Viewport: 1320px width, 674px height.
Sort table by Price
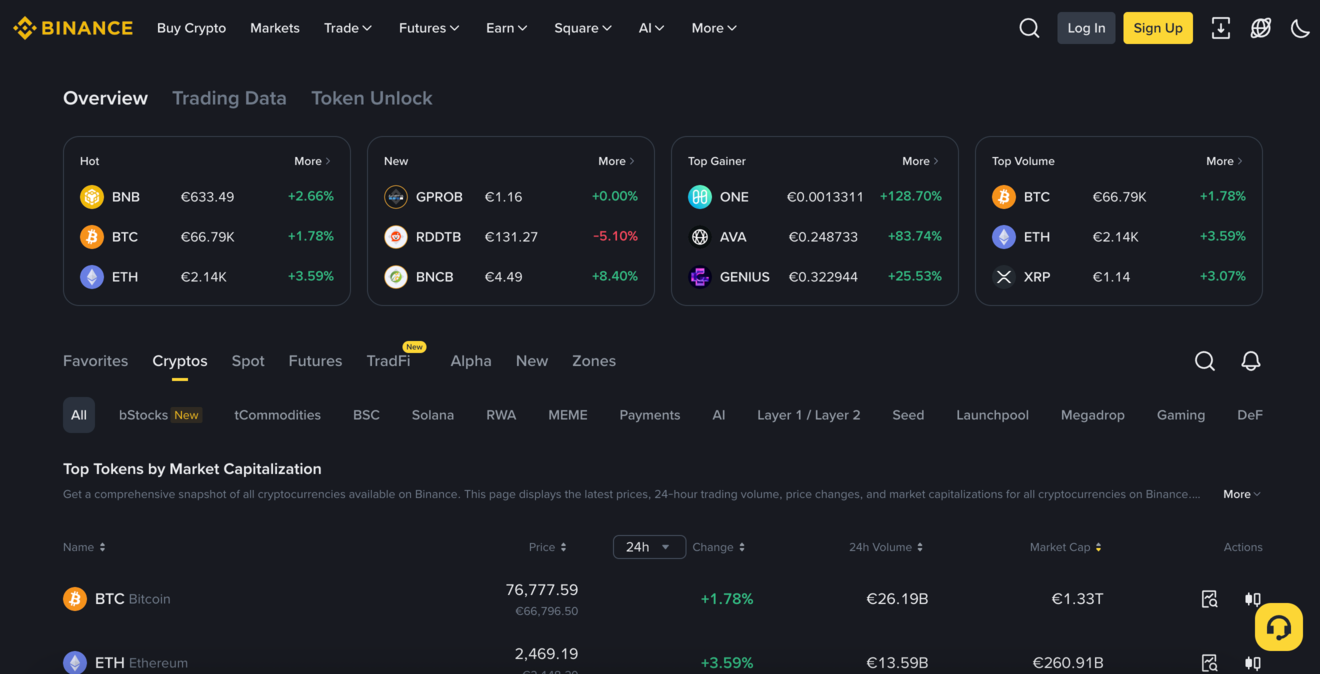[x=548, y=547]
